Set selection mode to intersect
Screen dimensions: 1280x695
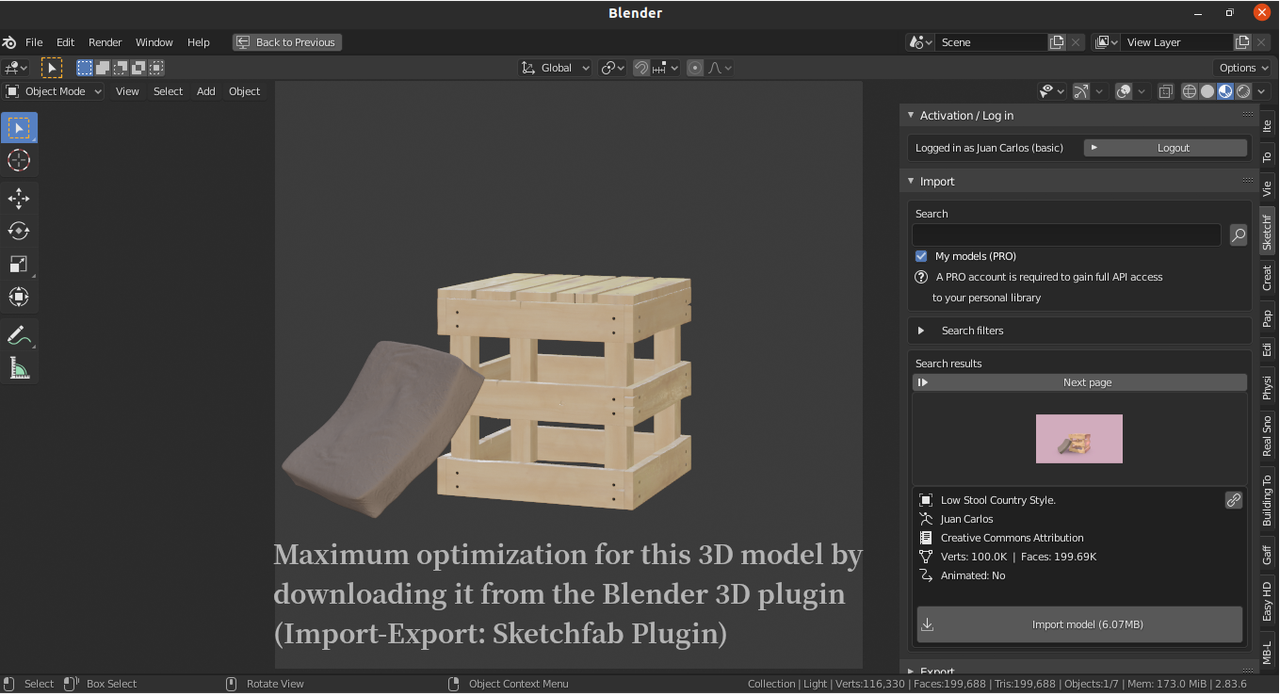[x=156, y=68]
